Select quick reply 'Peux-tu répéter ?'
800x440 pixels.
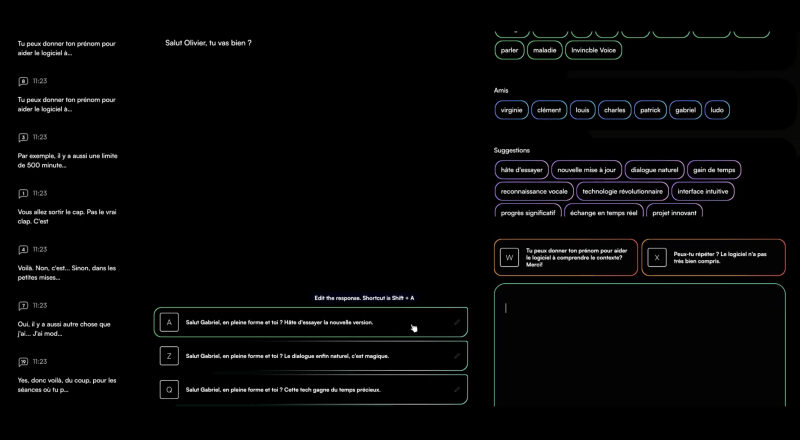(713, 258)
